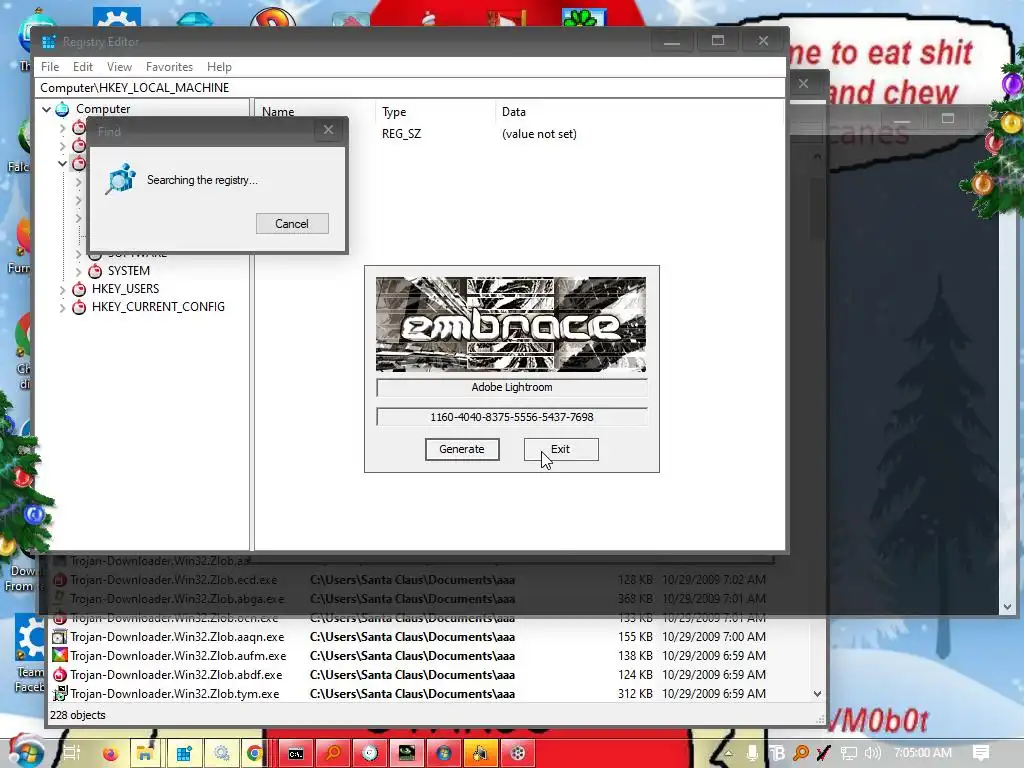Open the volume tray icon
1024x768 pixels.
coord(872,753)
